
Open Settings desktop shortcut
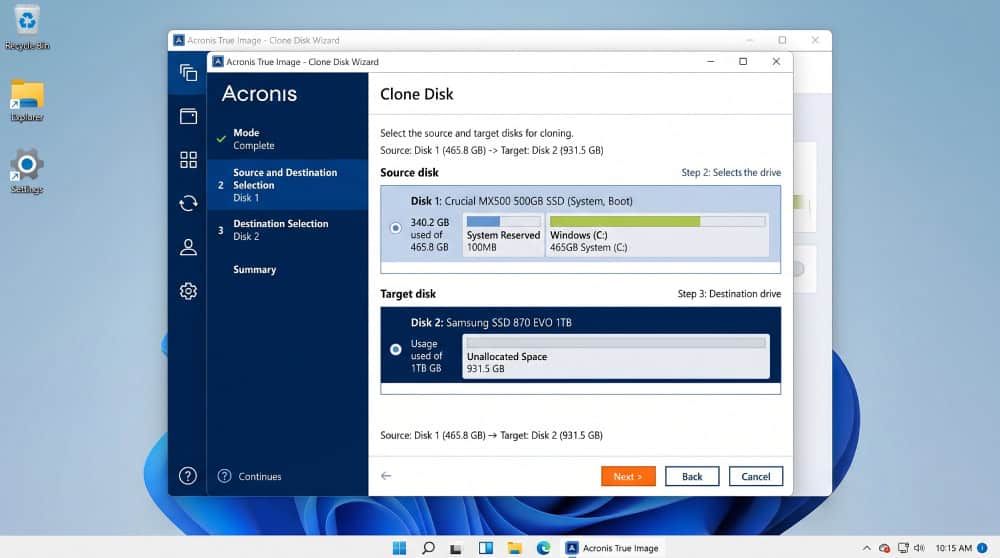pos(27,172)
